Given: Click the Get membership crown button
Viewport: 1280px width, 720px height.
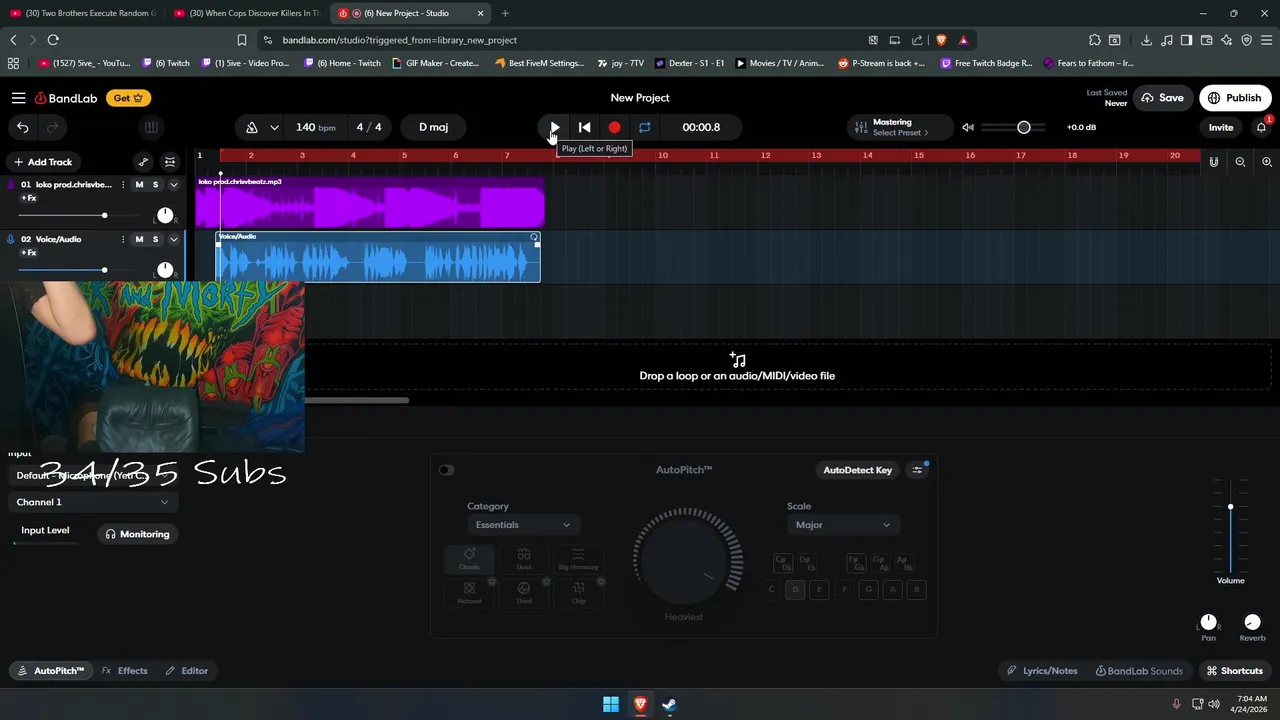Looking at the screenshot, I should coord(129,98).
